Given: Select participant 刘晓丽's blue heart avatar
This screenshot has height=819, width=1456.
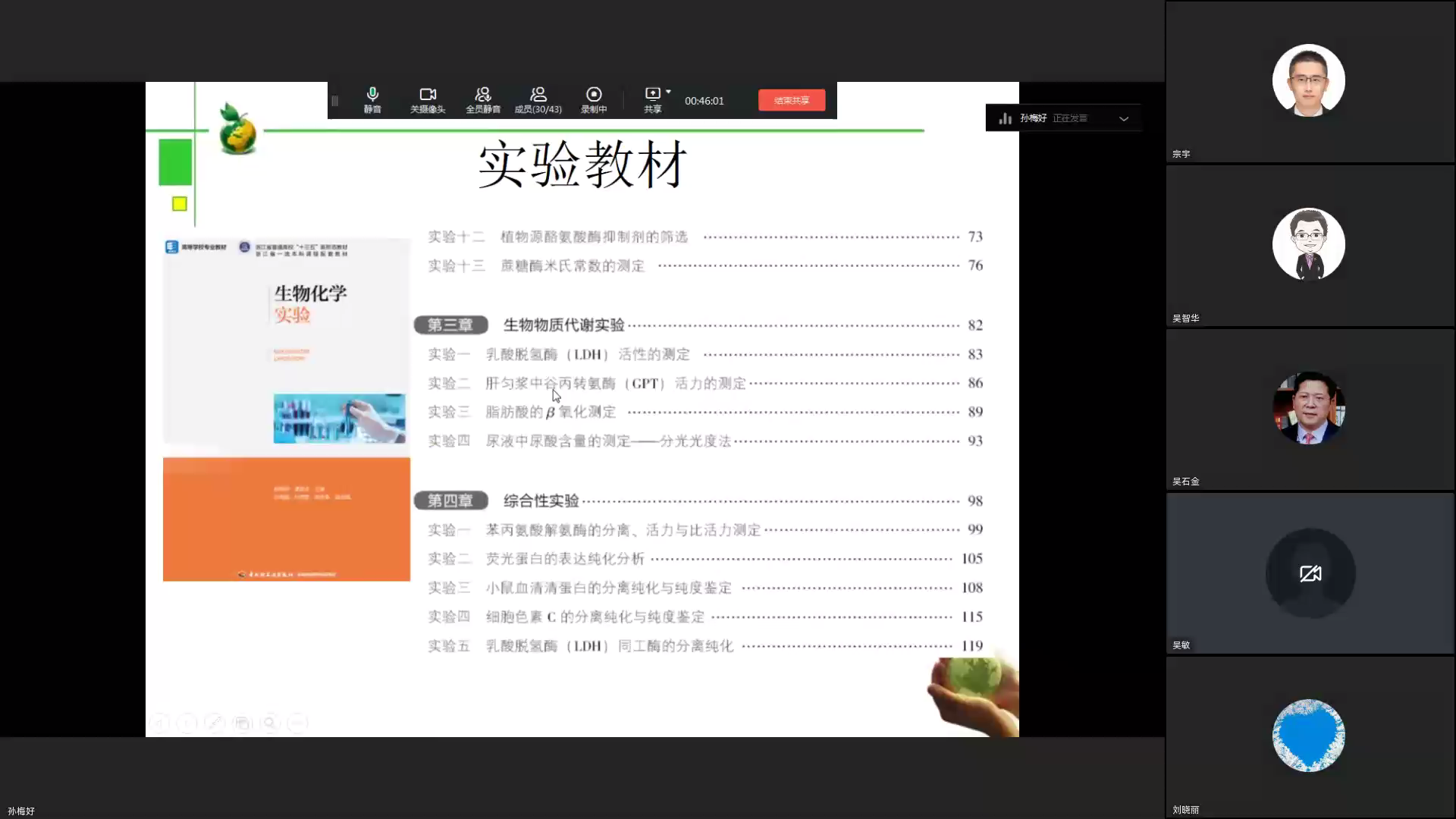Looking at the screenshot, I should (1309, 736).
